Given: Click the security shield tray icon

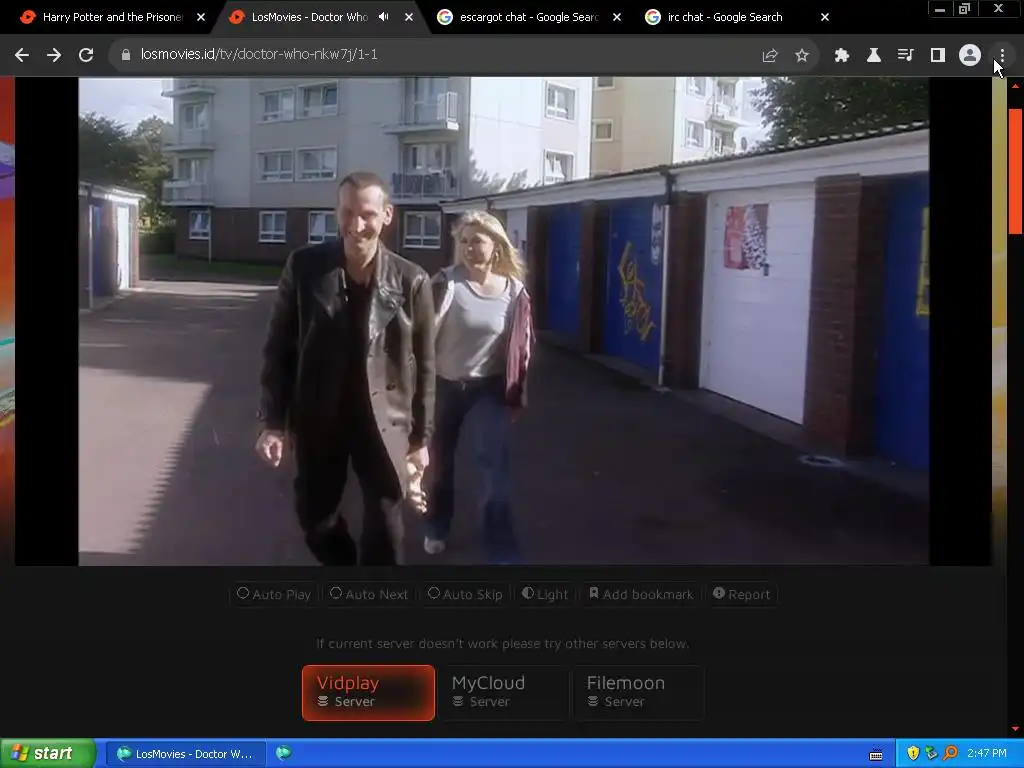Looking at the screenshot, I should tap(913, 754).
